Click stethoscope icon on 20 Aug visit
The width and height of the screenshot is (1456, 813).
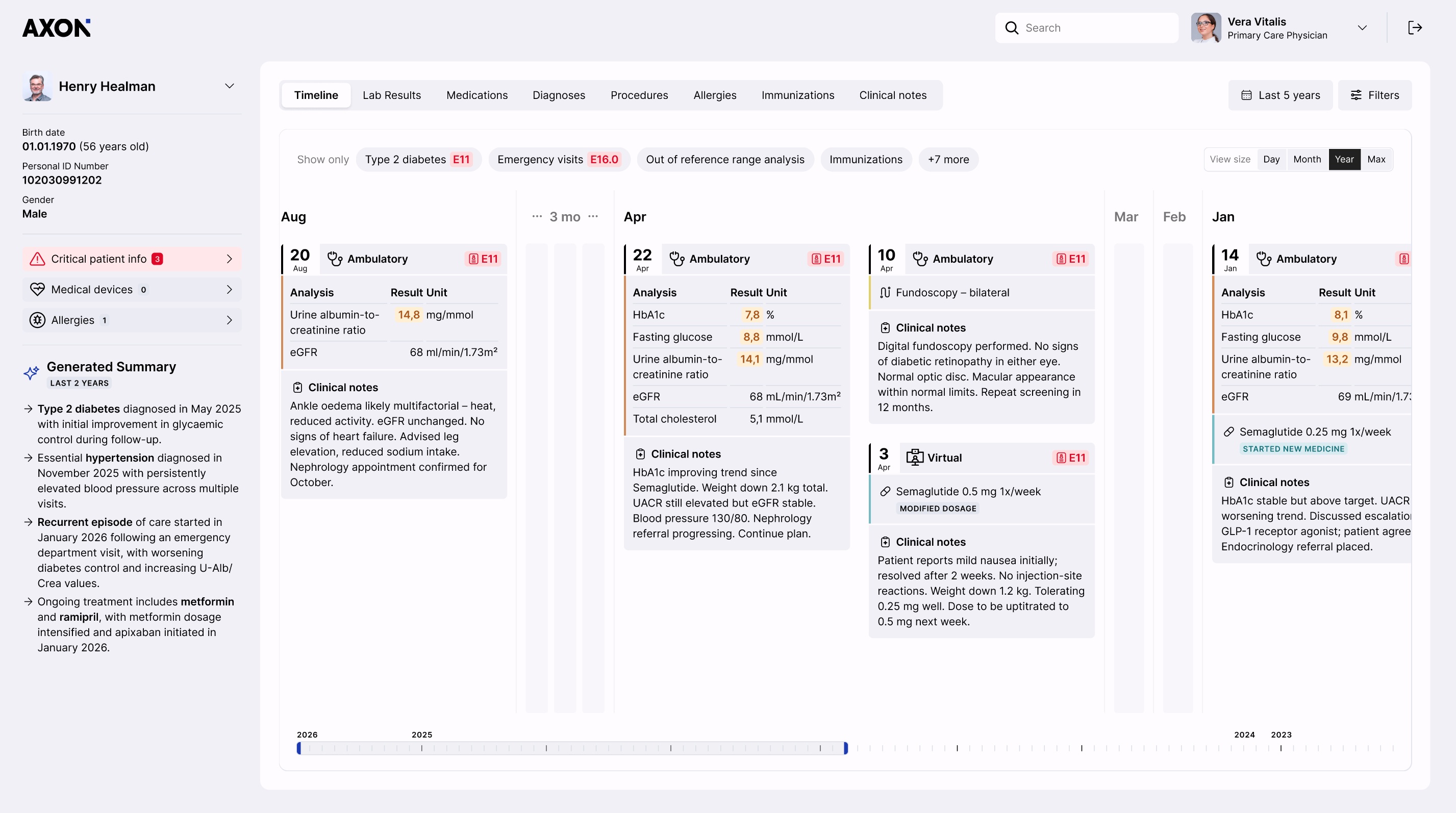click(335, 259)
